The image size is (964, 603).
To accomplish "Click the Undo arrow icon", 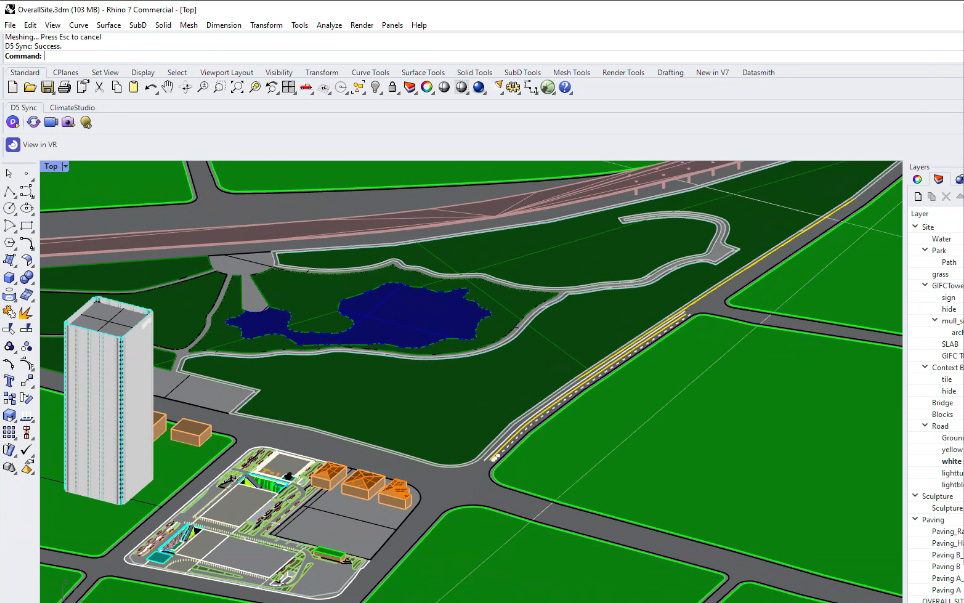I will 151,88.
